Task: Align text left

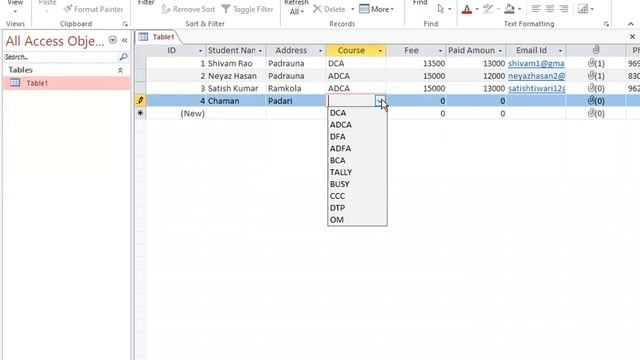Action: [x=536, y=9]
